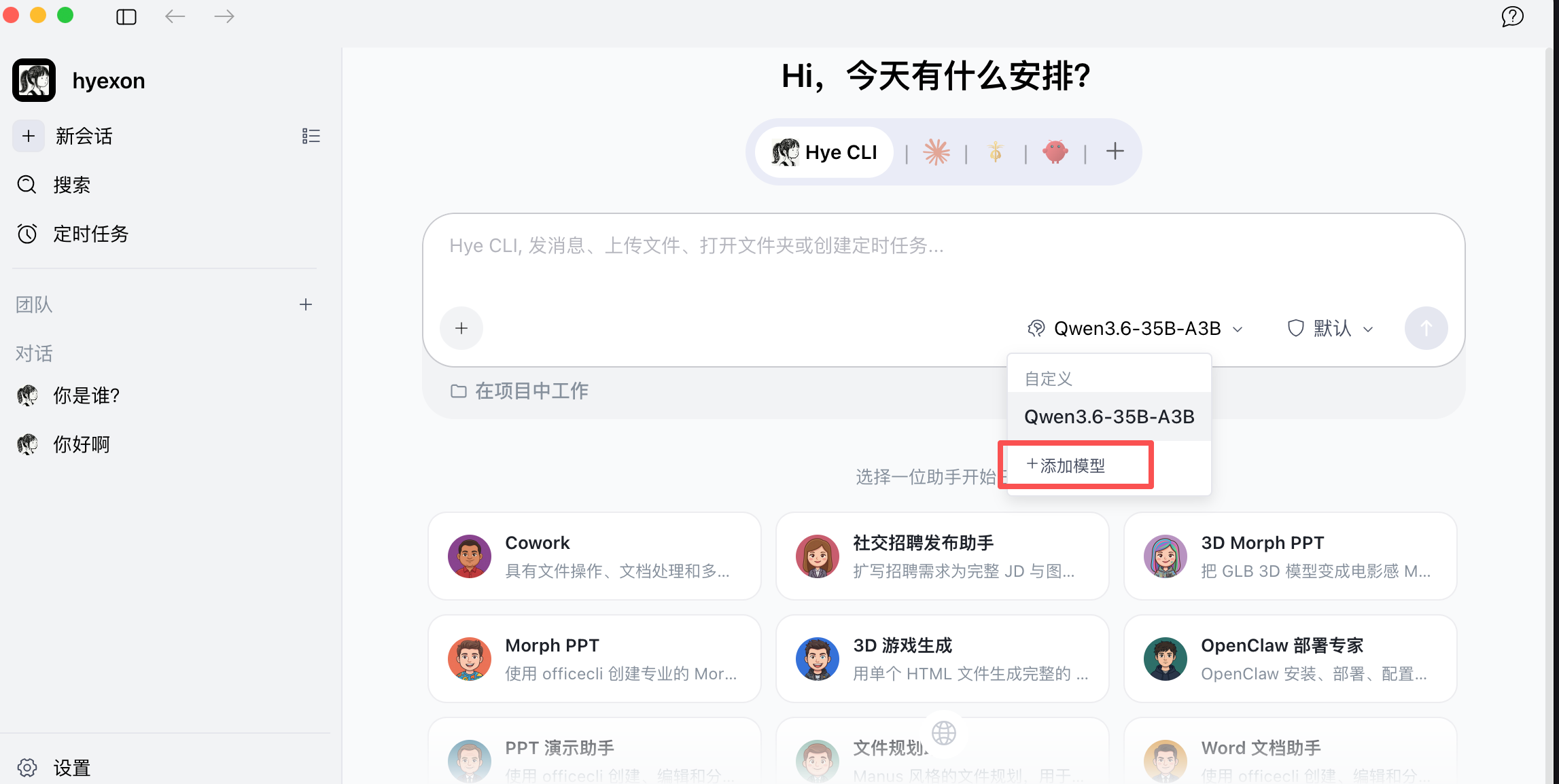
Task: Open 设置 at the sidebar bottom
Action: tap(54, 768)
